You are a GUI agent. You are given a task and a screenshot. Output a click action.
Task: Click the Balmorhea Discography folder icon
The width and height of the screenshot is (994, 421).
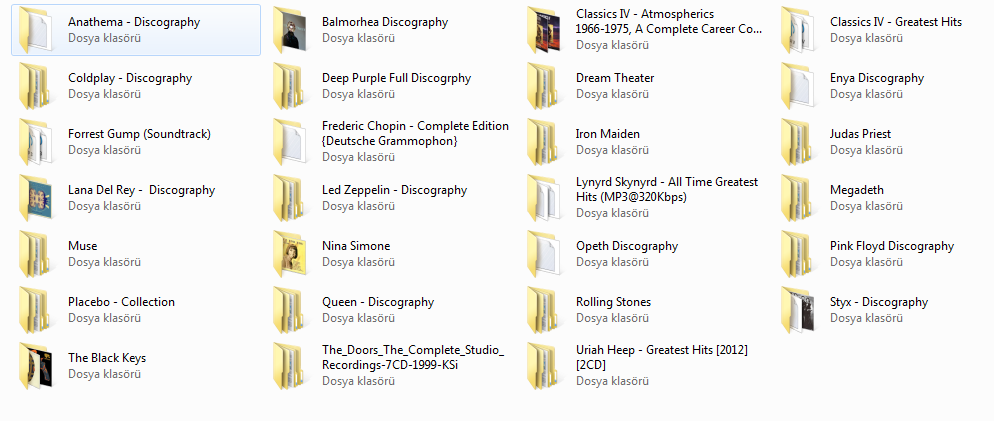[x=291, y=30]
